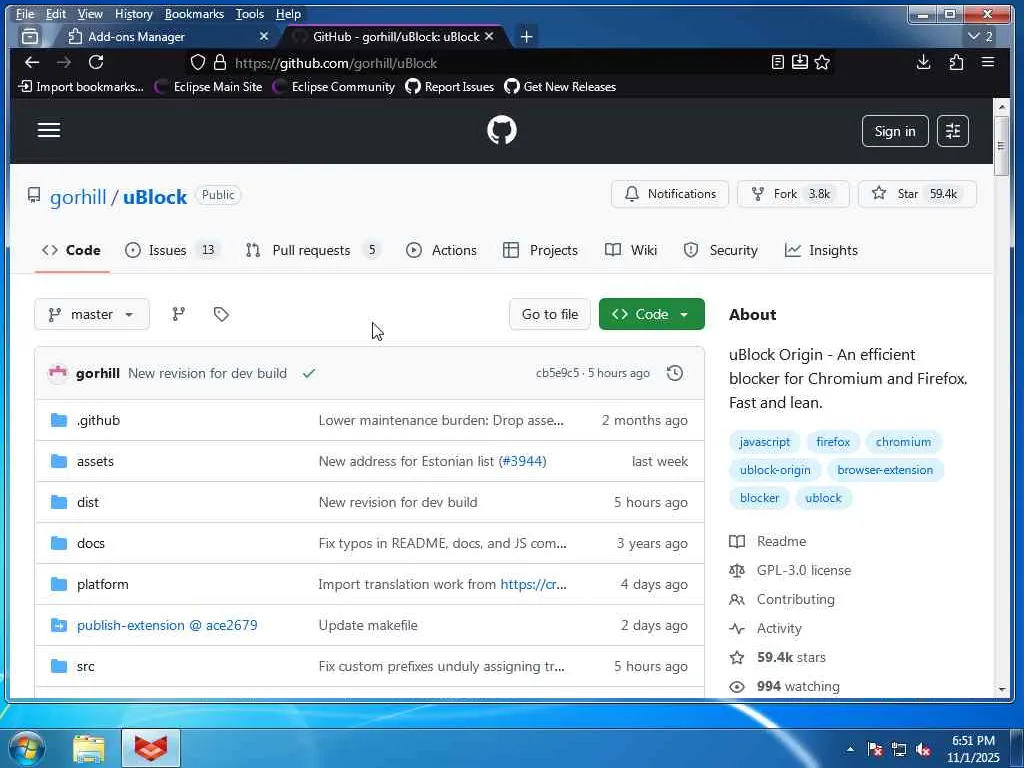Close the GitHub uBlock tab
Screen dimensions: 1024x768
coord(488,37)
